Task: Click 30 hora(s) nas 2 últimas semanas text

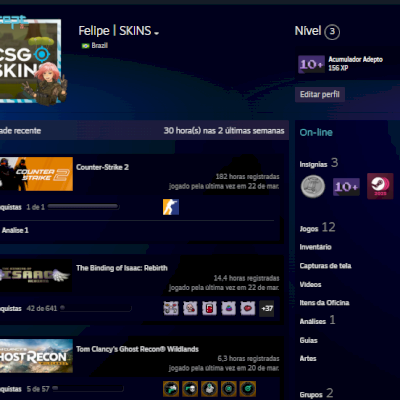Action: [224, 131]
